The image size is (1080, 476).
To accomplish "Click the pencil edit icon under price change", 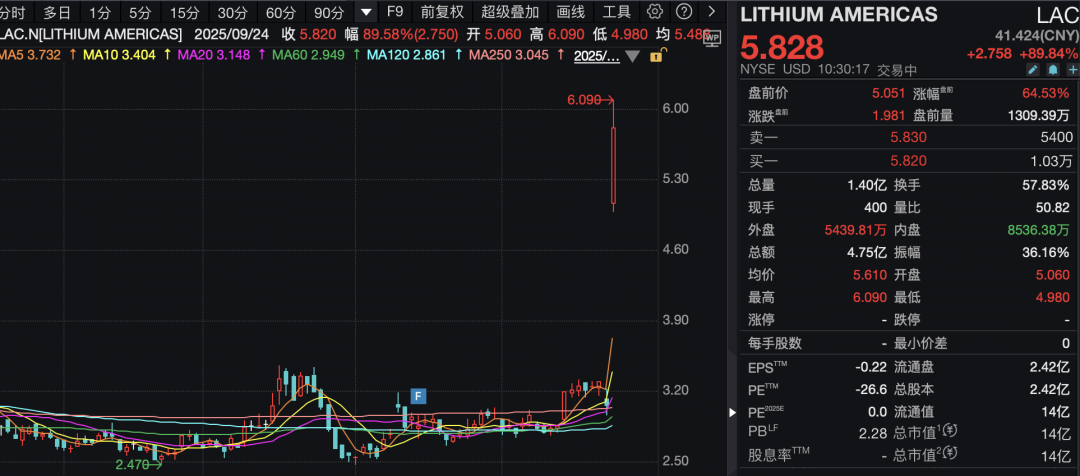I will coord(1032,70).
